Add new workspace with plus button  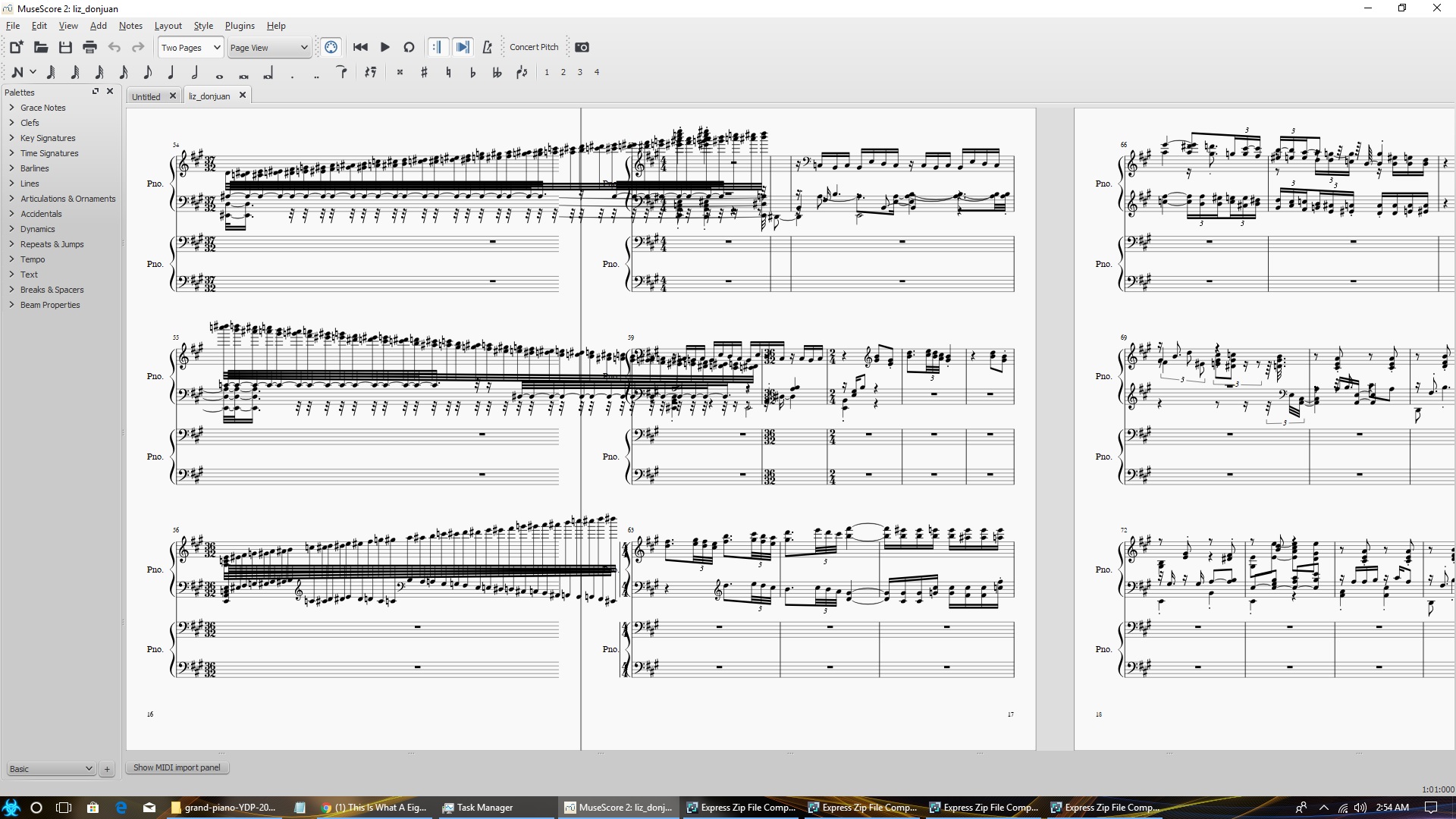107,768
